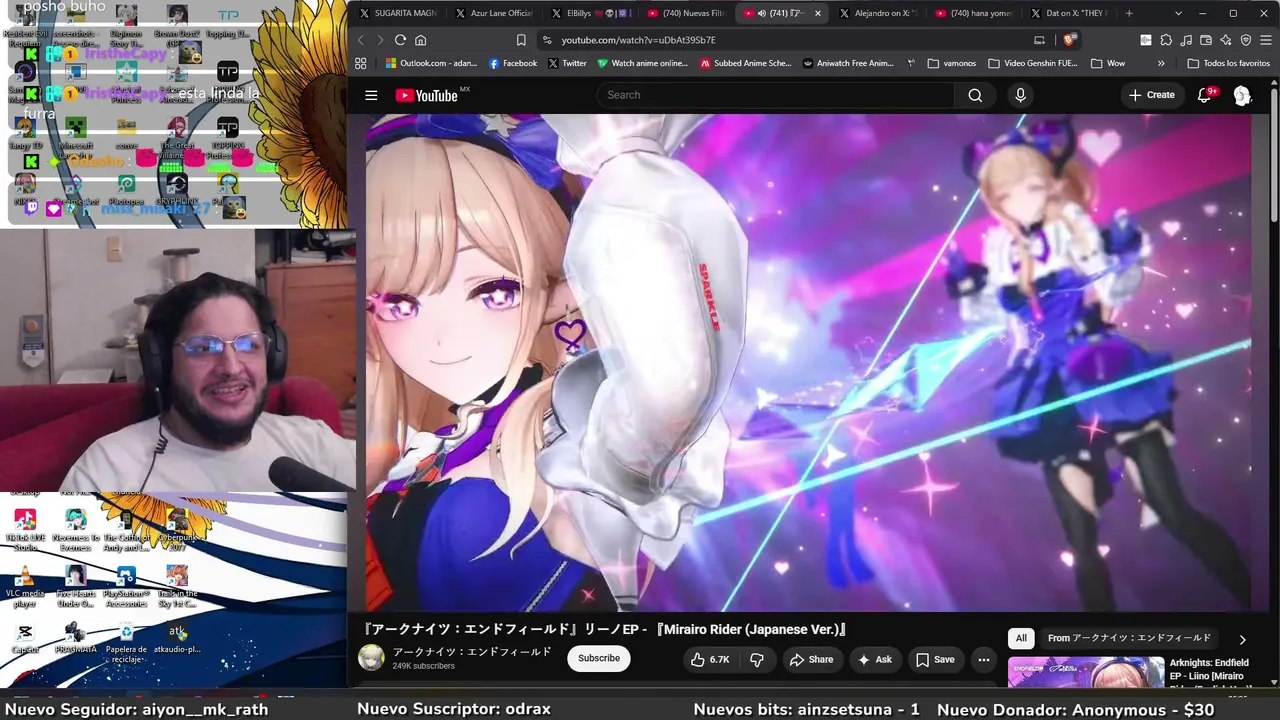Open the Subbed Anime Sche... bookmark
1280x720 pixels.
coord(746,63)
